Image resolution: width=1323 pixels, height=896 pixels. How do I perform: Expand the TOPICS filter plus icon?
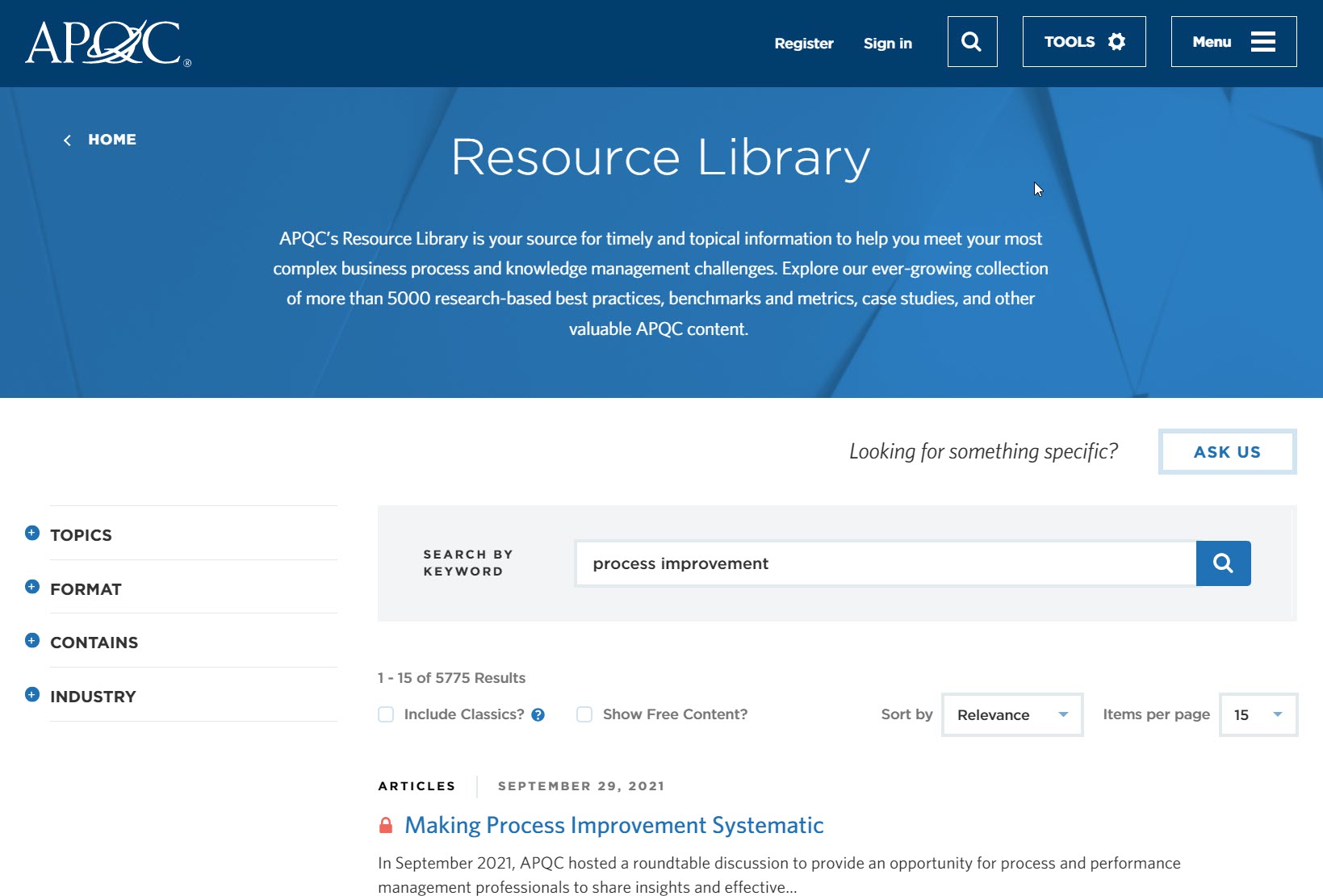pyautogui.click(x=32, y=533)
